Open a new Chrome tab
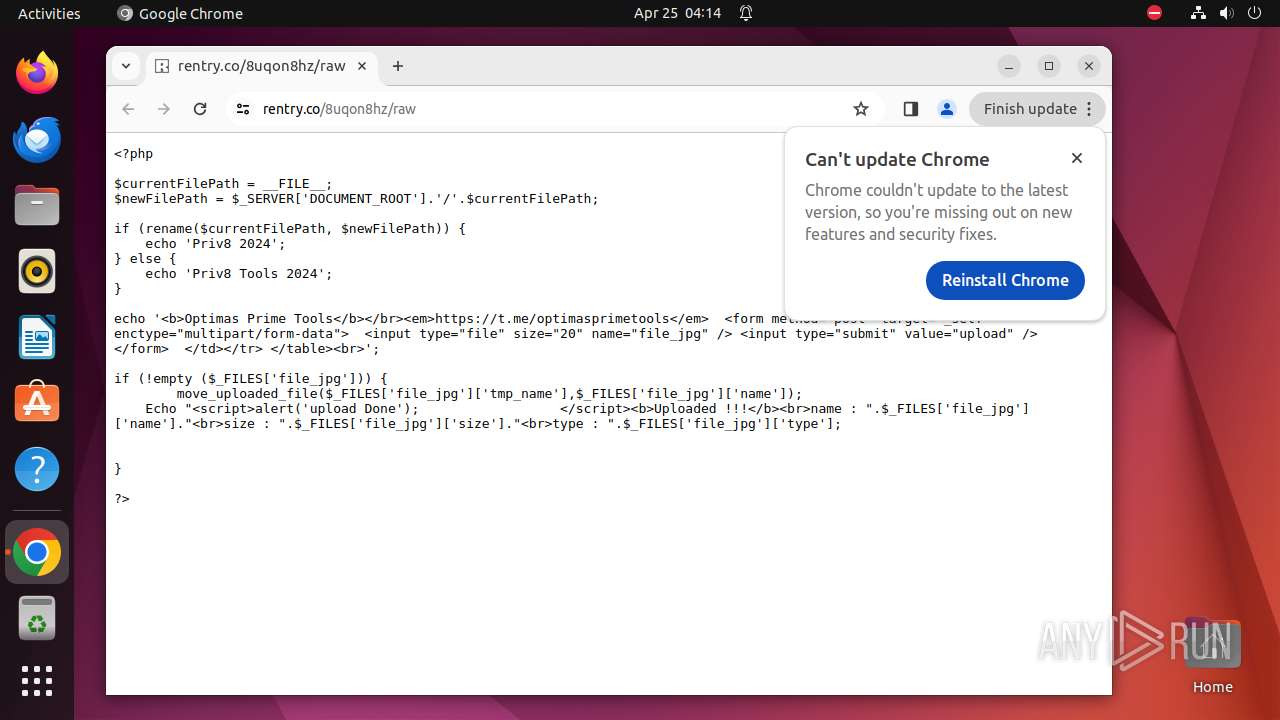Viewport: 1280px width, 720px height. 398,66
